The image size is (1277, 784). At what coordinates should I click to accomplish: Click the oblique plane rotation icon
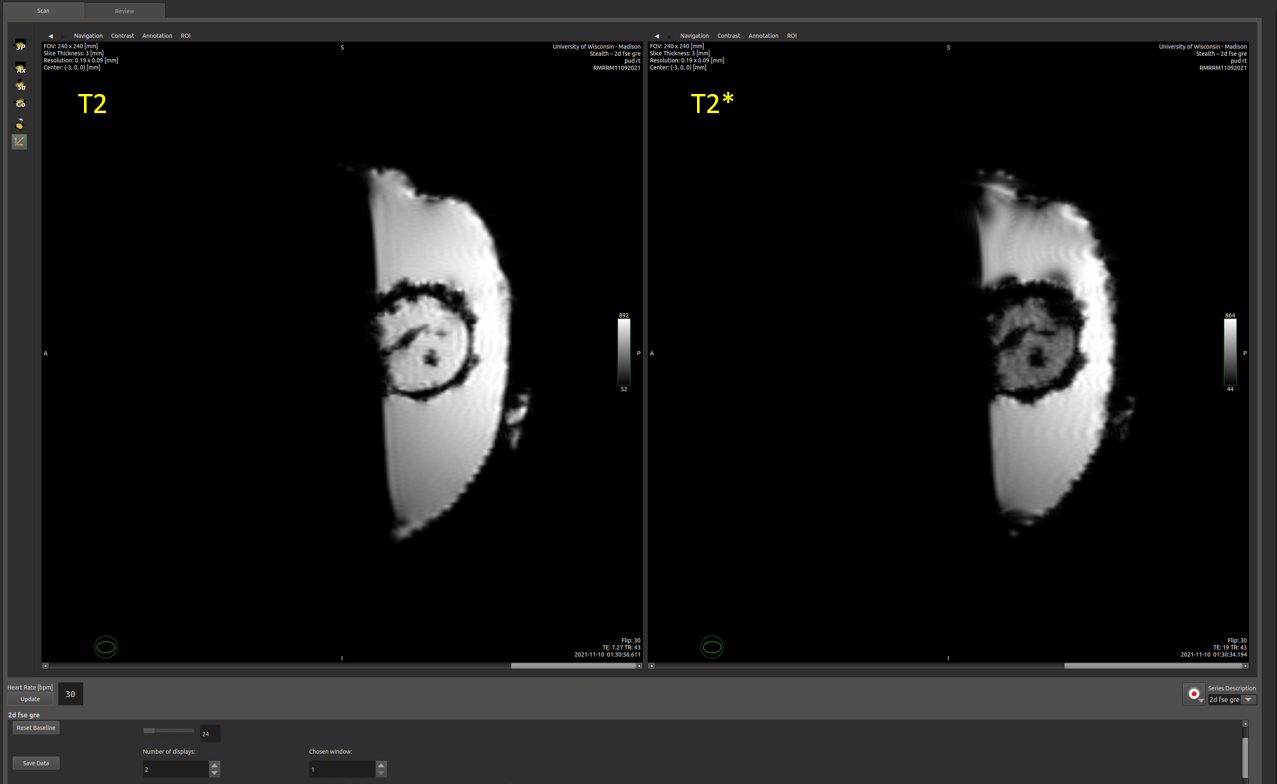pos(20,123)
